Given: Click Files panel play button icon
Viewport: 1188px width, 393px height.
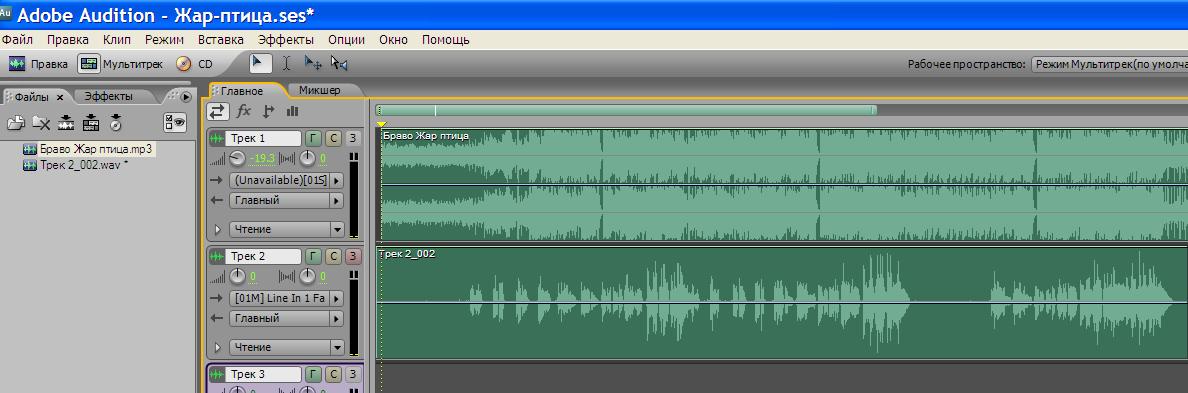Looking at the screenshot, I should point(186,96).
